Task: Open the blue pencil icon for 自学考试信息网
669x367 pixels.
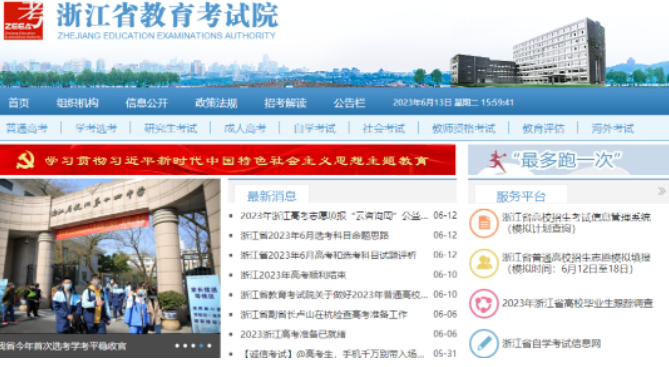Action: click(x=484, y=344)
